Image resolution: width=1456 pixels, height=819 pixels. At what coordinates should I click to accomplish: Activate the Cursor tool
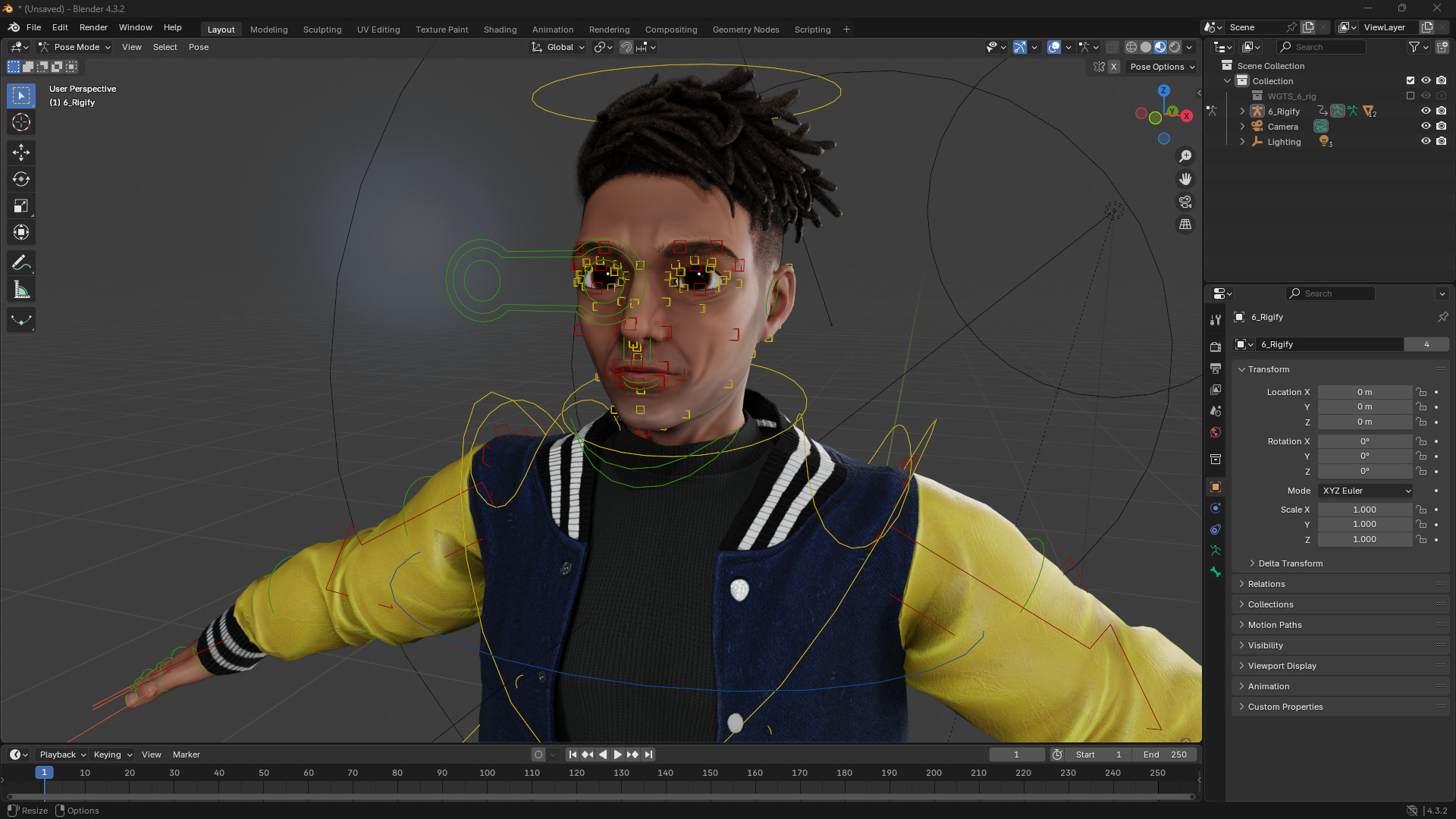[21, 122]
